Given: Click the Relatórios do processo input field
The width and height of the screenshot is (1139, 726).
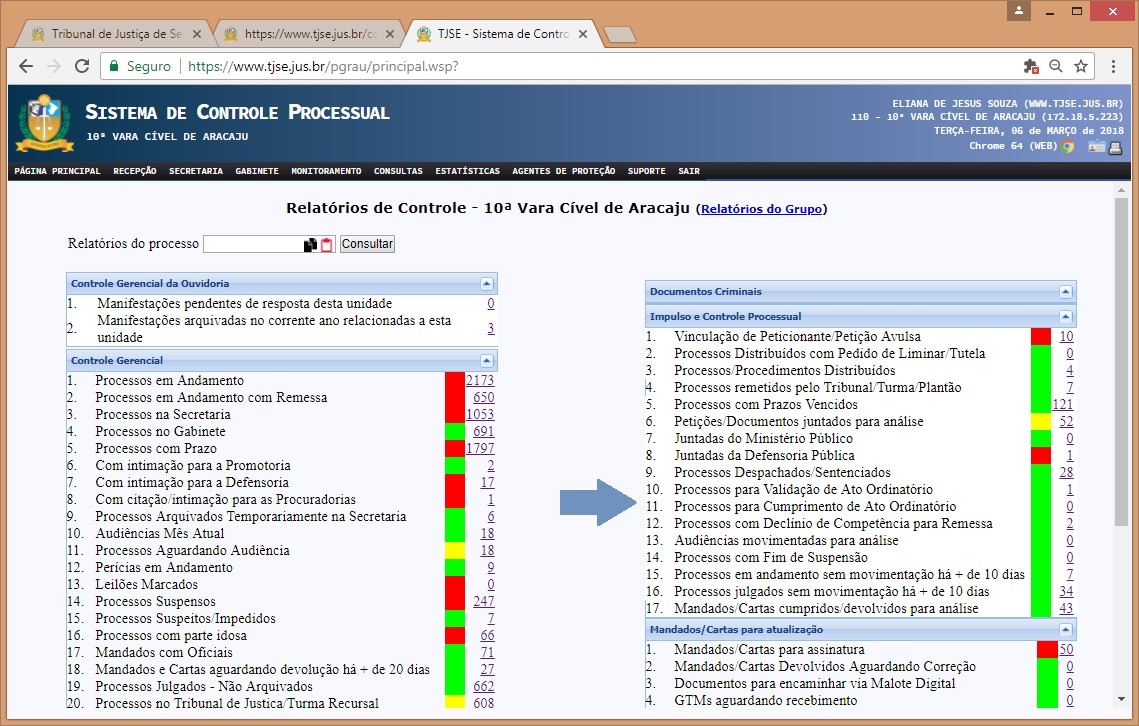Looking at the screenshot, I should 252,244.
